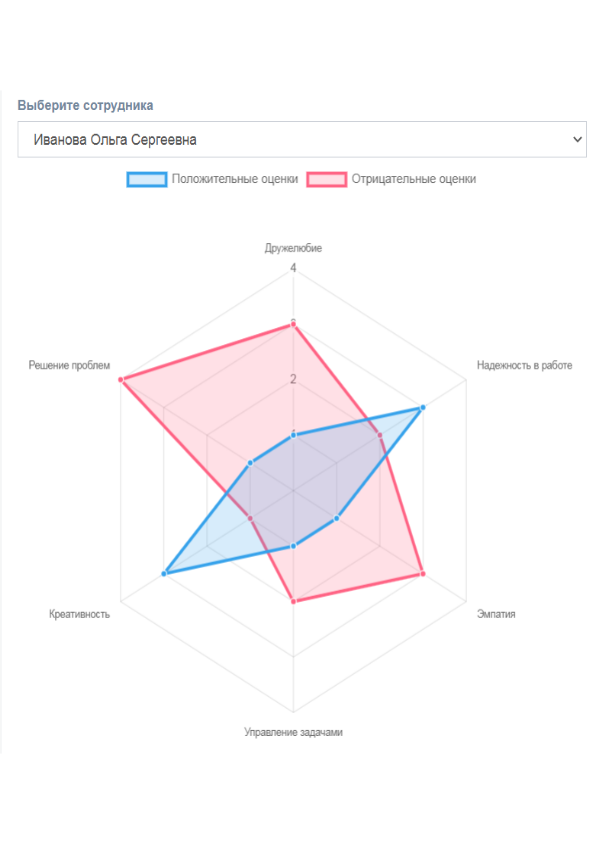Toggle the pink negative ratings legend swatch
The image size is (600, 864).
coord(326,180)
